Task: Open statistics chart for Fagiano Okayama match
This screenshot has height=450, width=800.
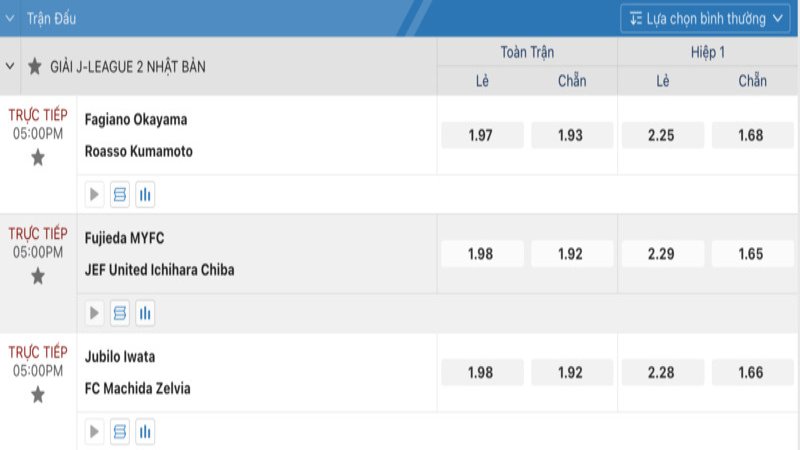Action: pyautogui.click(x=145, y=195)
